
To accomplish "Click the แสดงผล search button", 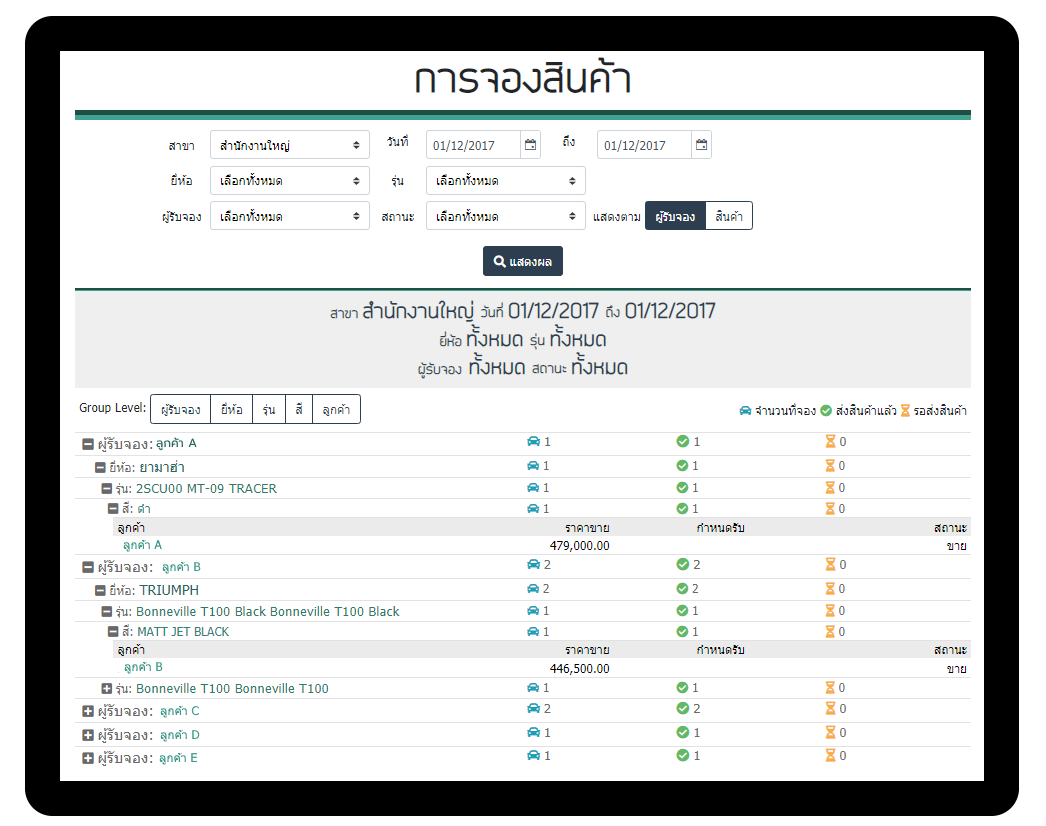I will coord(522,261).
